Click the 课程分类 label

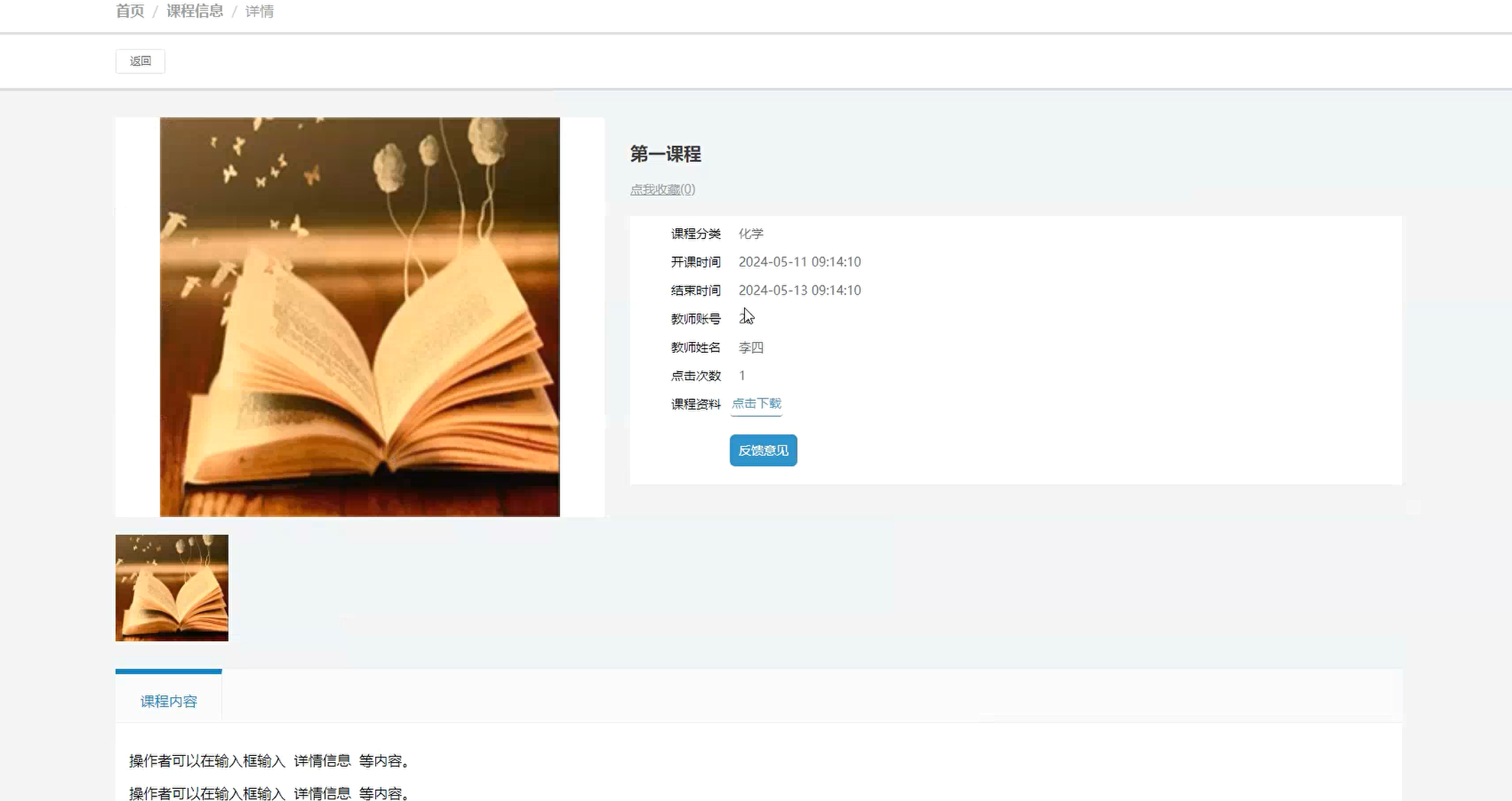point(696,234)
